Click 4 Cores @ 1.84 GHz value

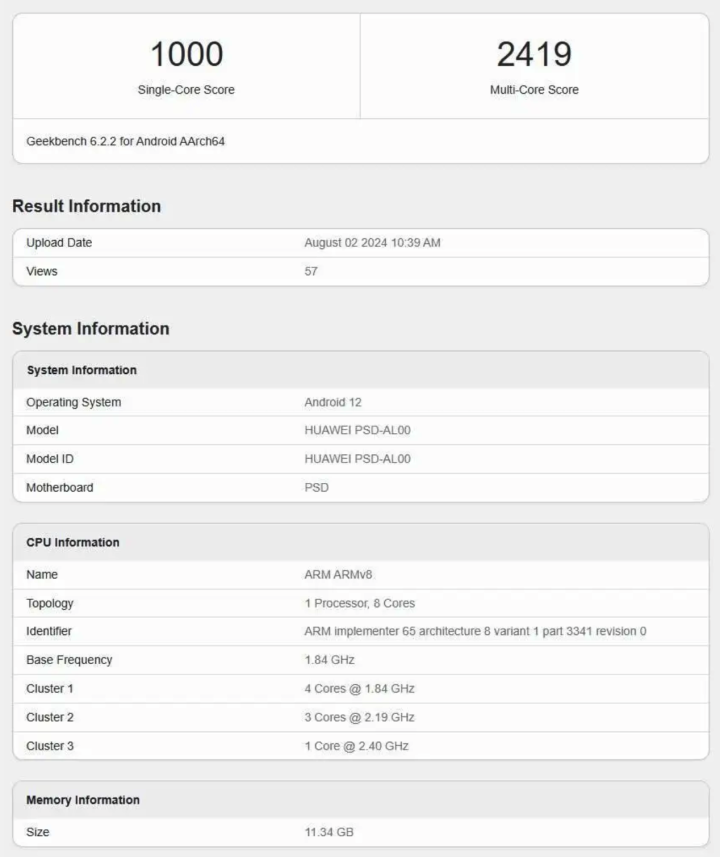point(359,689)
